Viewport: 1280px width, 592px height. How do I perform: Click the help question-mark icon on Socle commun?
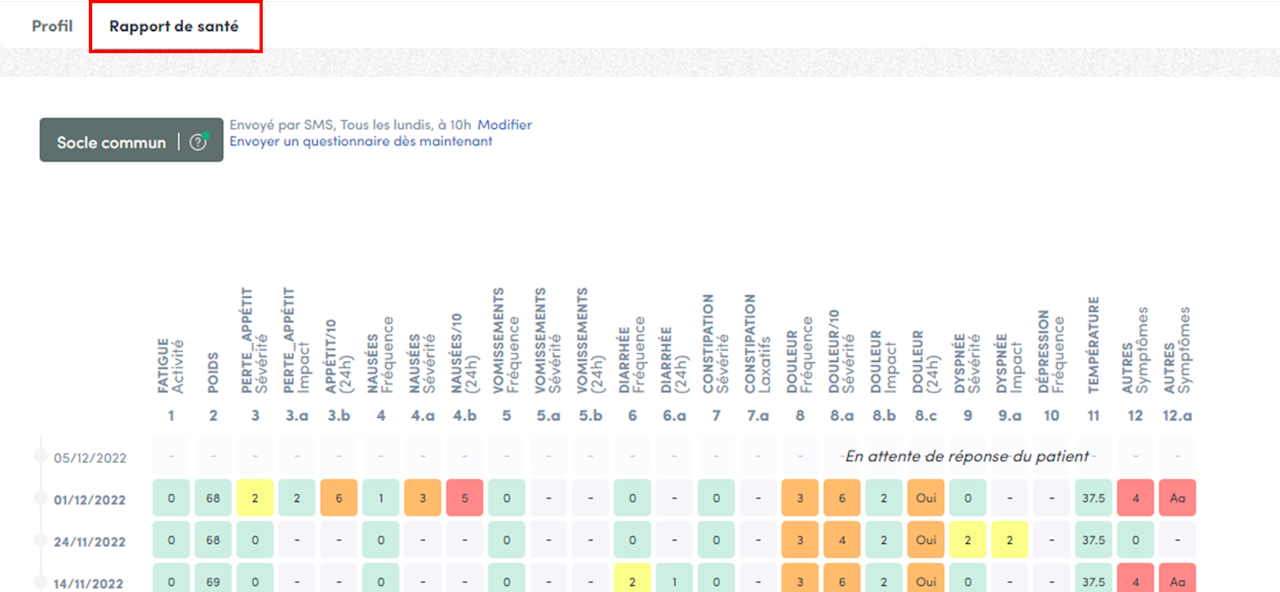(x=198, y=142)
